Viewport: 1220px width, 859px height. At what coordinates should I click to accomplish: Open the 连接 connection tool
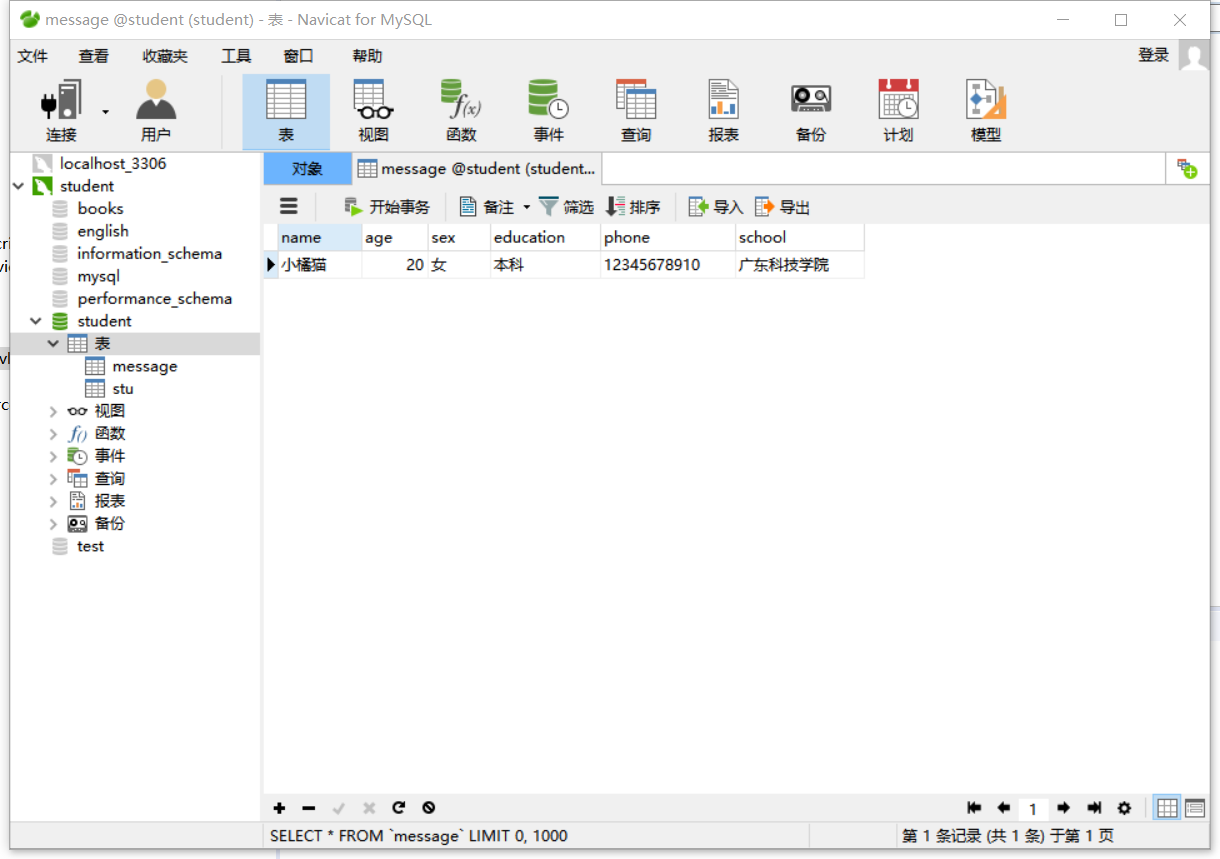(60, 111)
